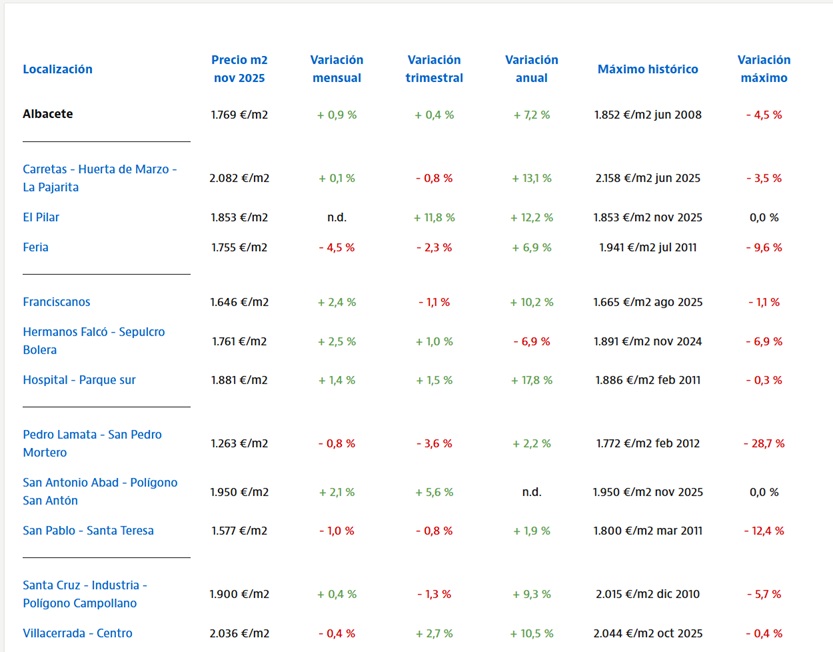View Hospital - Parque sur prices
Image resolution: width=833 pixels, height=652 pixels.
pyautogui.click(x=79, y=380)
